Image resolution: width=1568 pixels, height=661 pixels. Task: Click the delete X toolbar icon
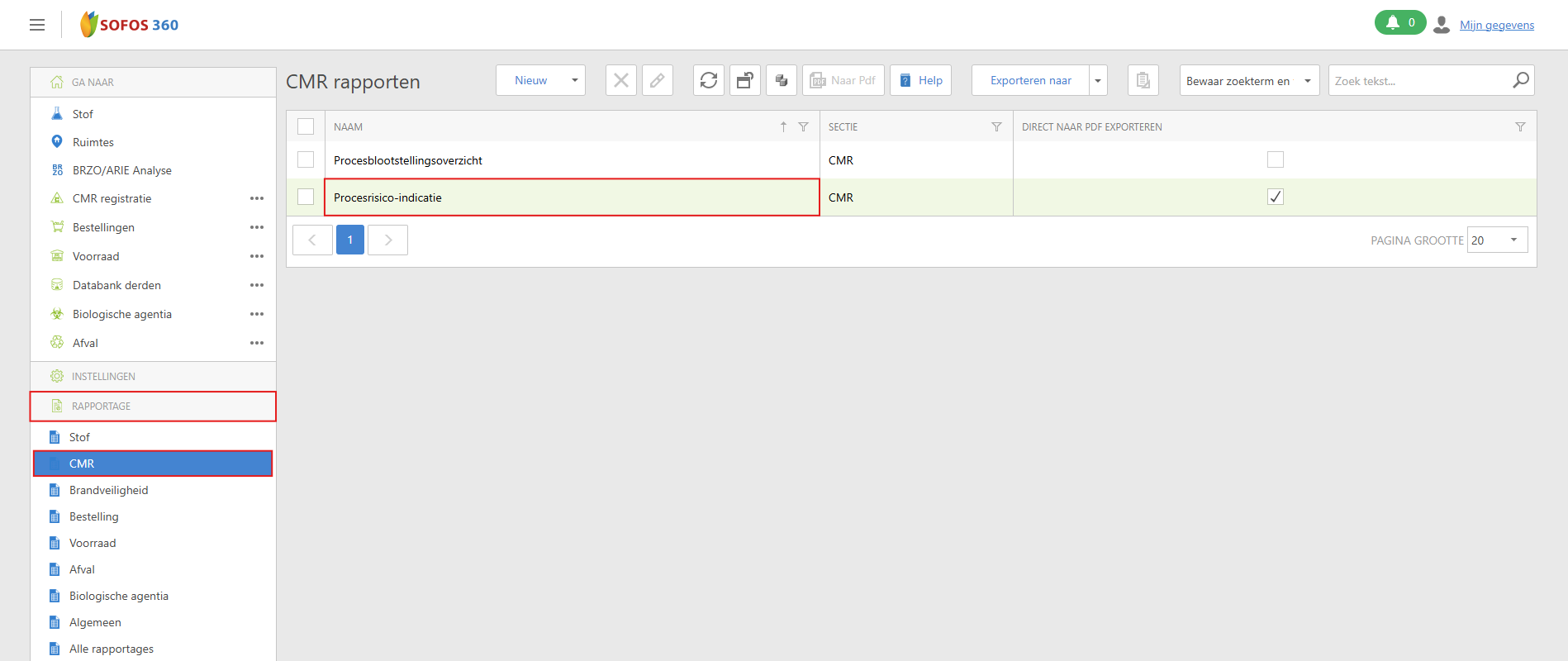click(620, 80)
